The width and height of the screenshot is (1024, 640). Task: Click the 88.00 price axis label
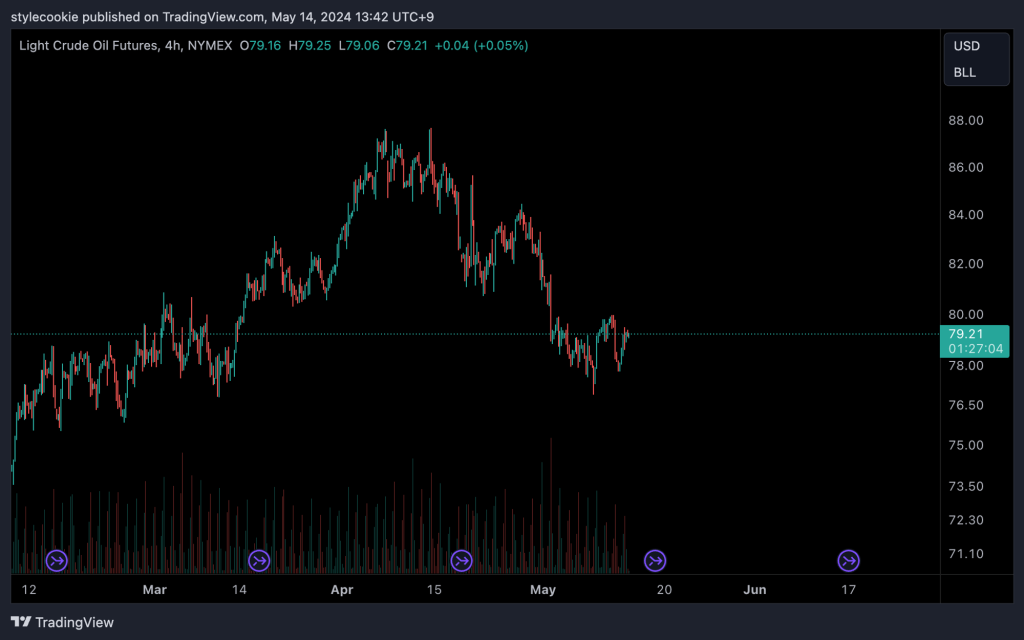pyautogui.click(x=966, y=120)
